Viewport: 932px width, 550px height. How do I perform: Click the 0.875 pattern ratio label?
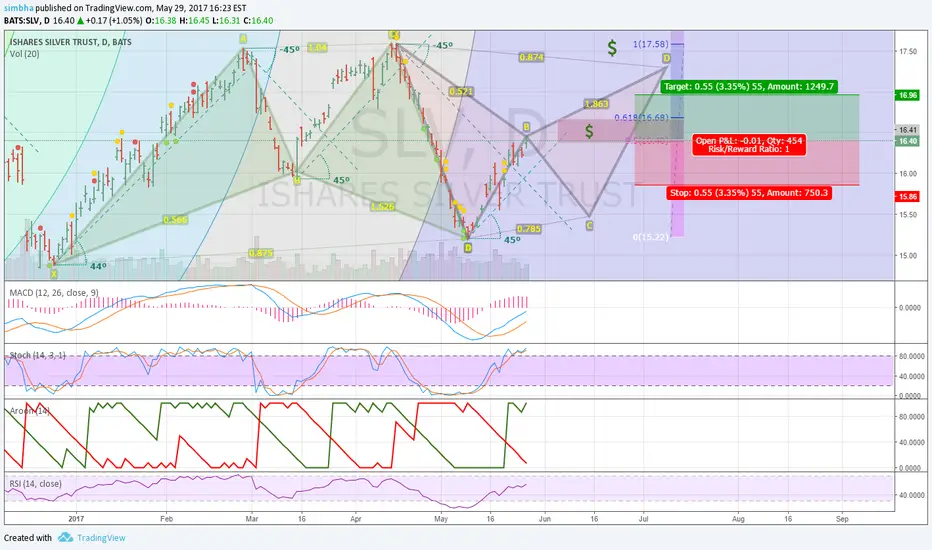pyautogui.click(x=260, y=253)
